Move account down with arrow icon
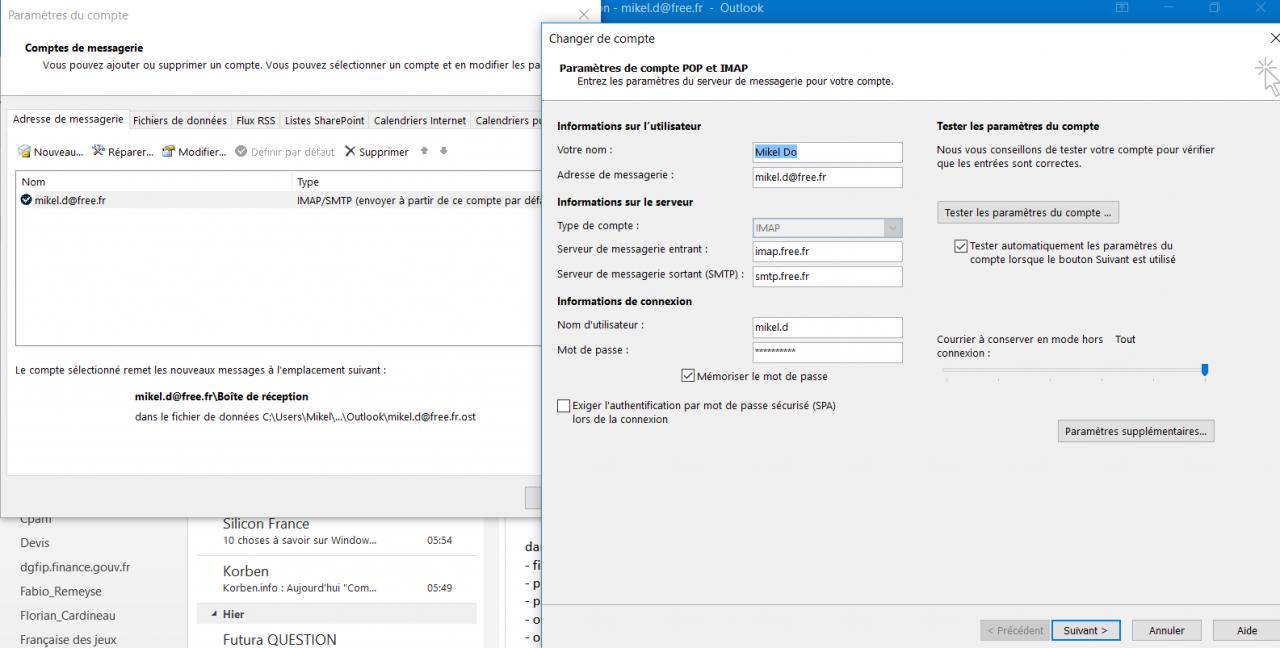 pyautogui.click(x=444, y=151)
